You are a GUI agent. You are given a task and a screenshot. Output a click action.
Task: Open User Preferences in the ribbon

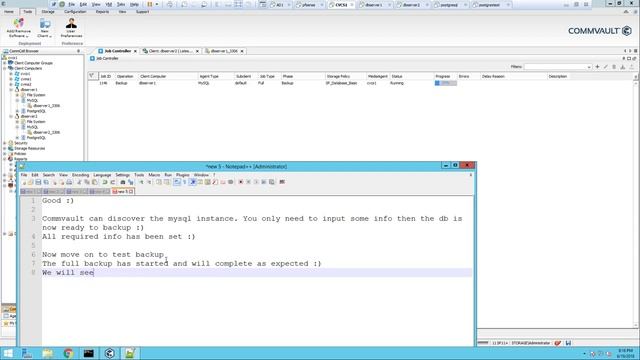pos(71,28)
